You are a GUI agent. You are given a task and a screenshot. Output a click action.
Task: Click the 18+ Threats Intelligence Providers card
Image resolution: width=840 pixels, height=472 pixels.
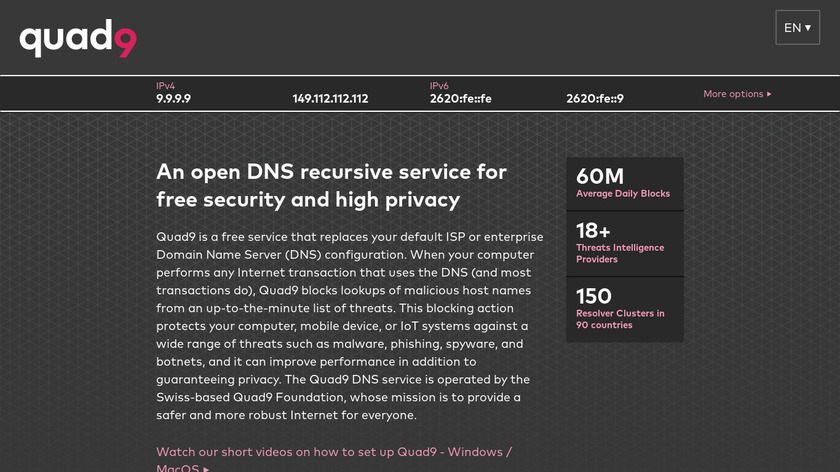(625, 244)
